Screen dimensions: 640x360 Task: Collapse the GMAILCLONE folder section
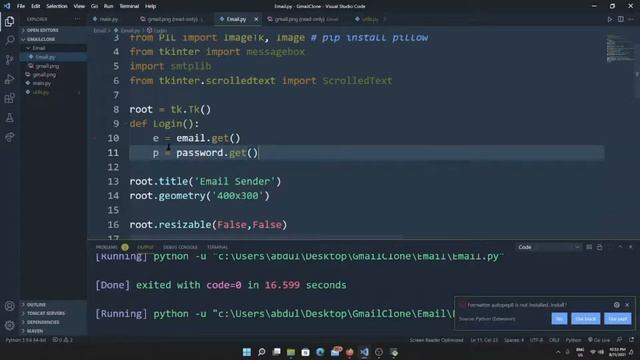(53, 39)
